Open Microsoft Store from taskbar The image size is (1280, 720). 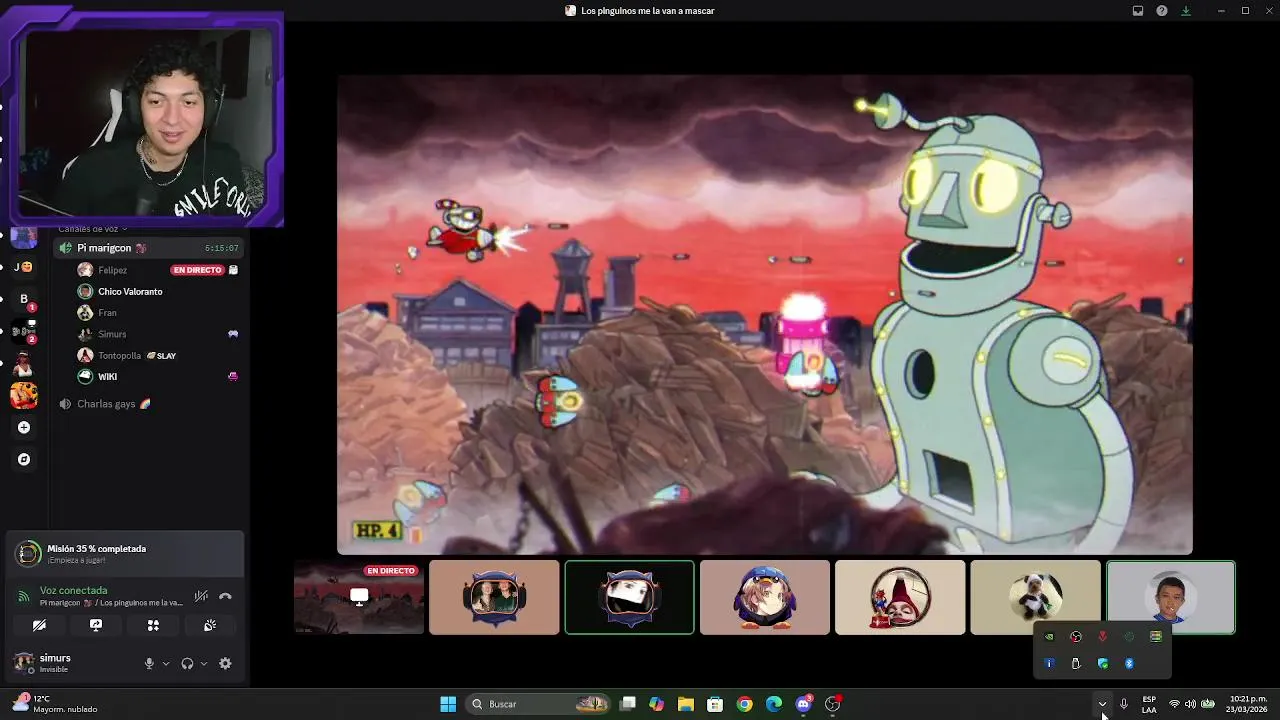tap(715, 704)
